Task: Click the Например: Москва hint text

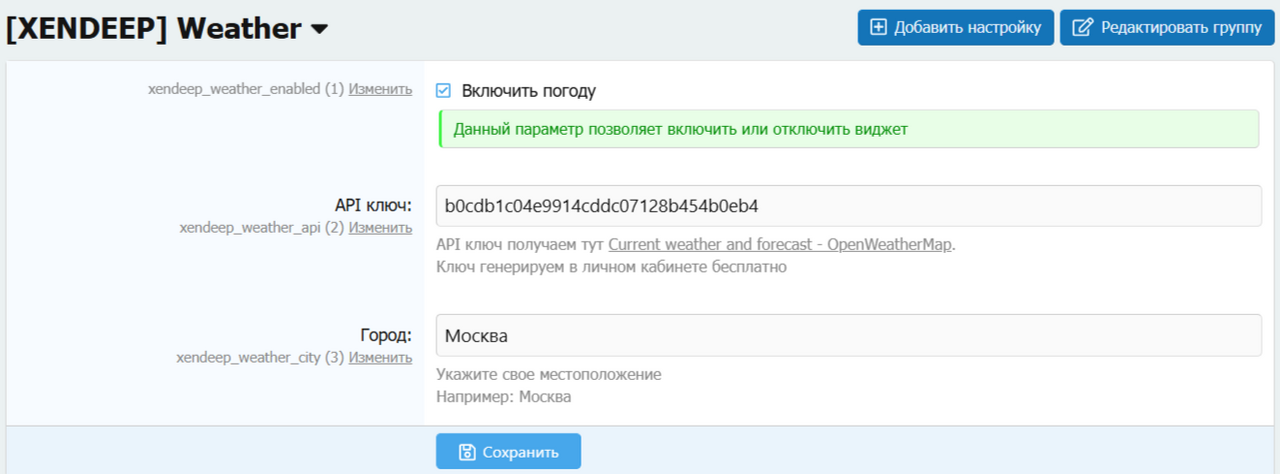Action: [504, 396]
